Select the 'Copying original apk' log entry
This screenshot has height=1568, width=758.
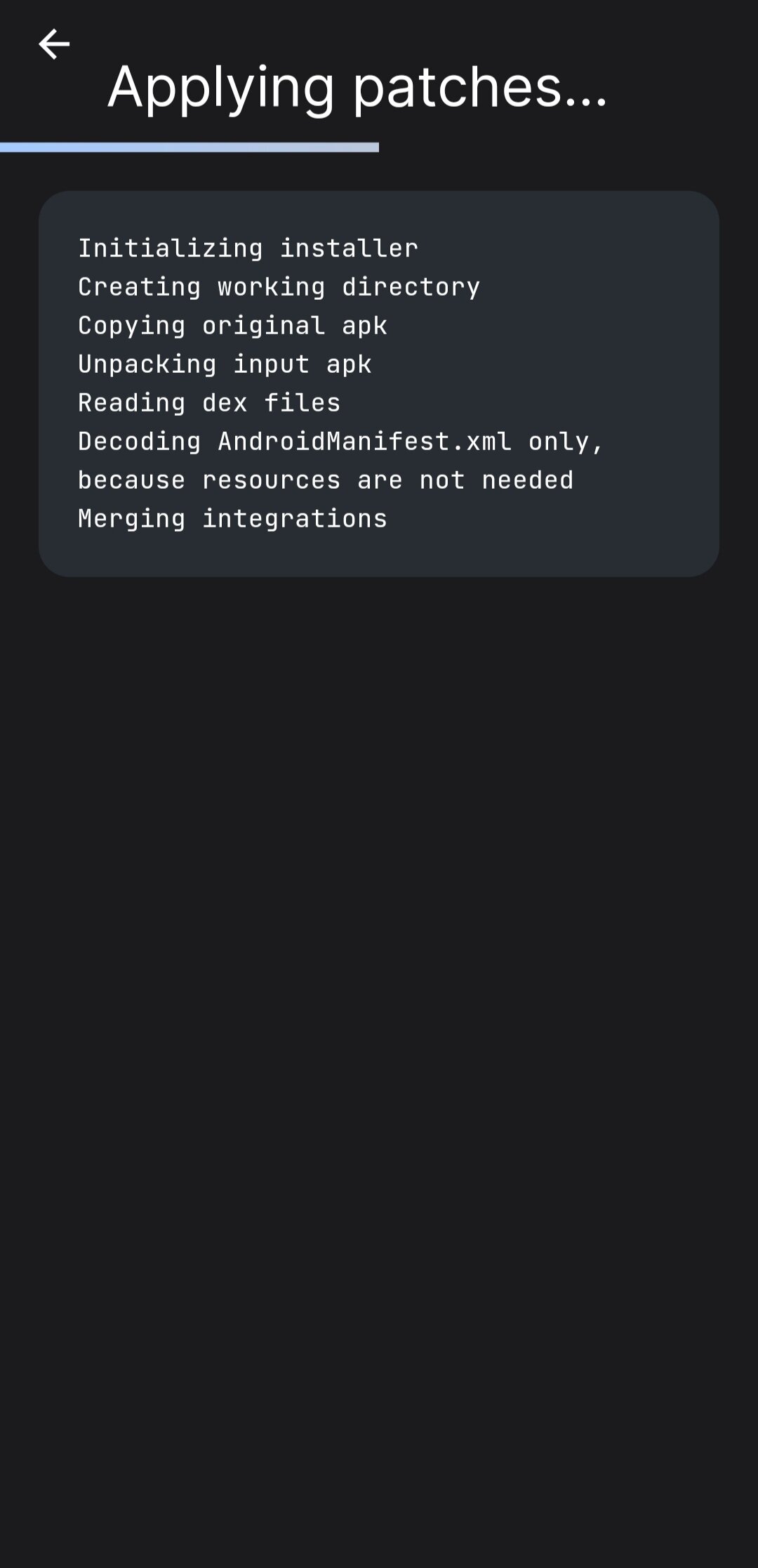point(232,326)
